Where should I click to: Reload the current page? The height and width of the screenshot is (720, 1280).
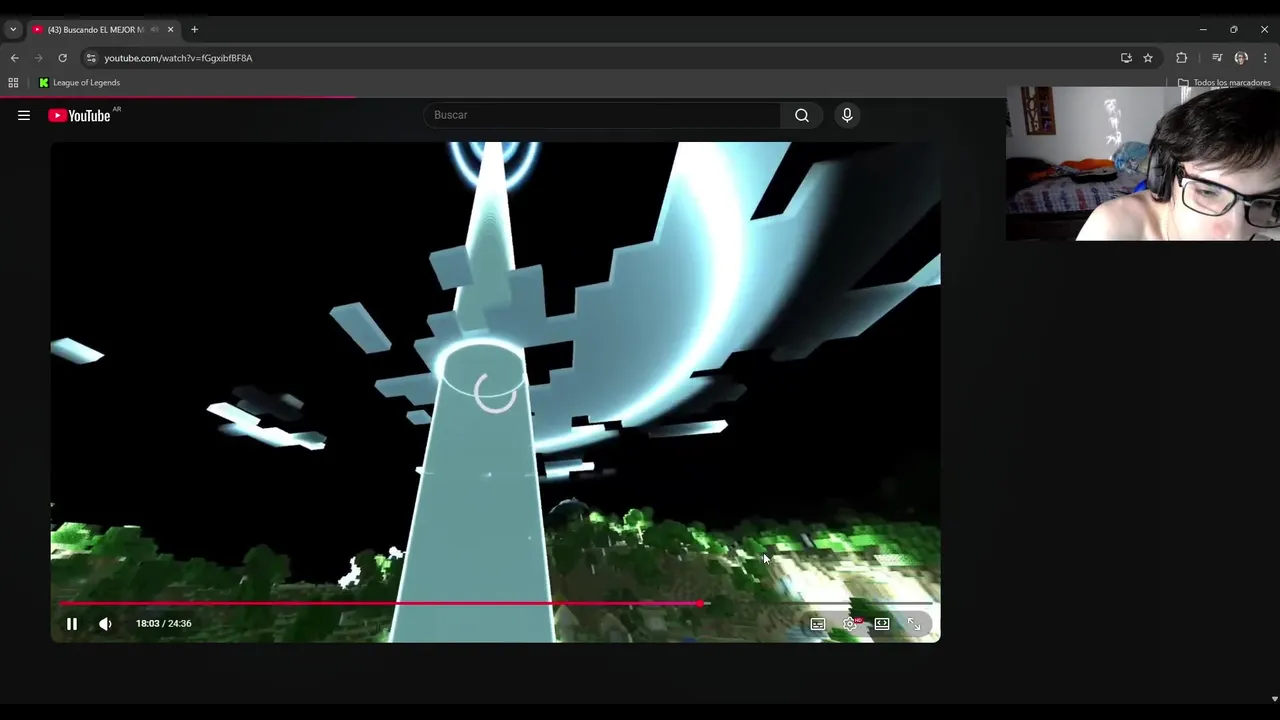(x=62, y=58)
